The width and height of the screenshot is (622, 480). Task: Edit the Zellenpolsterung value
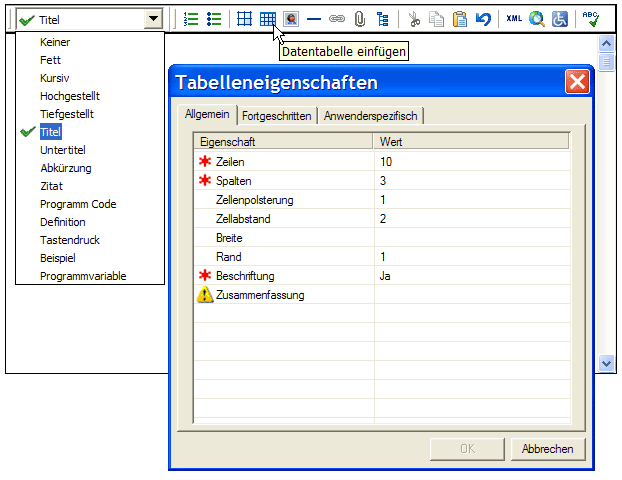pos(472,200)
